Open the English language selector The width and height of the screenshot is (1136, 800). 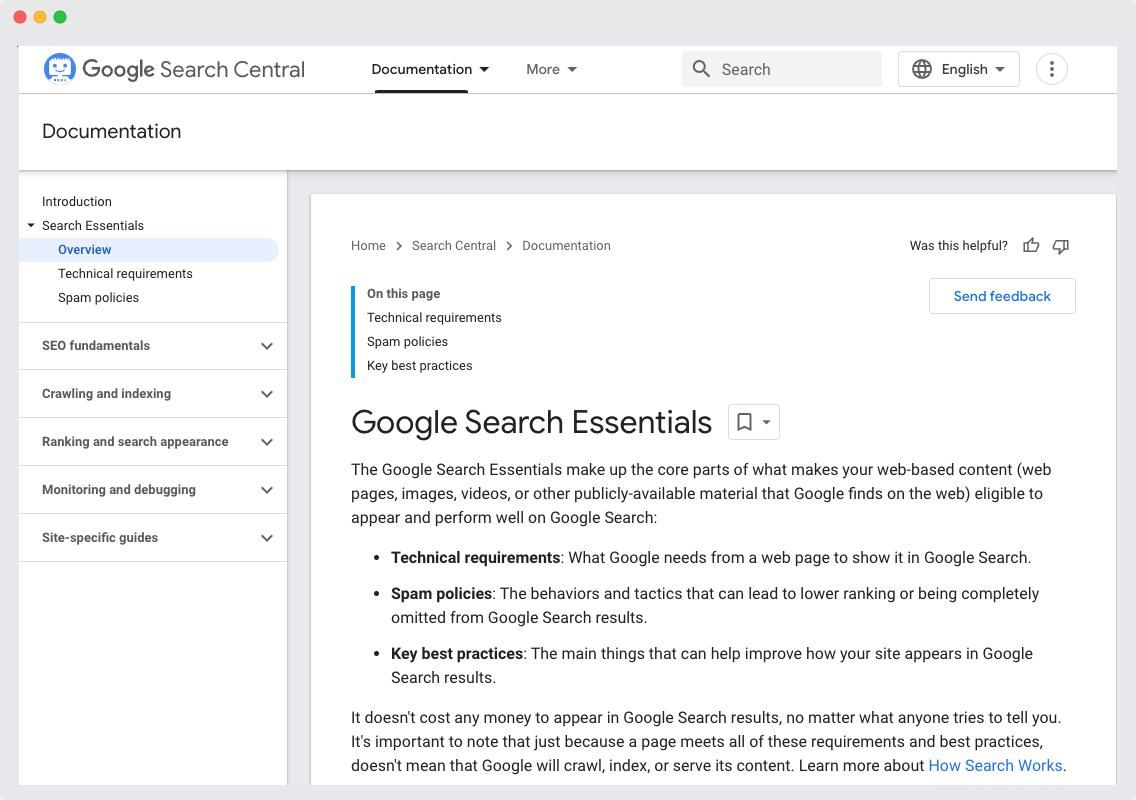point(958,69)
